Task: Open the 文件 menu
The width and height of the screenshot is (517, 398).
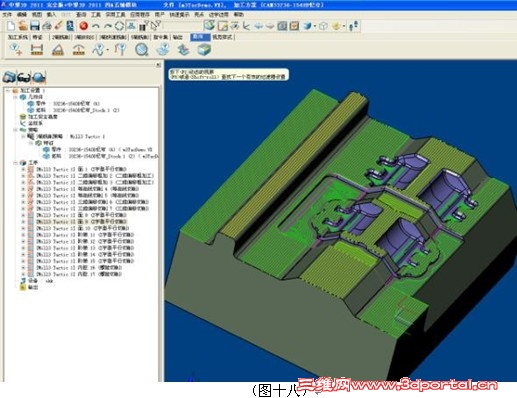Action: click(x=7, y=15)
